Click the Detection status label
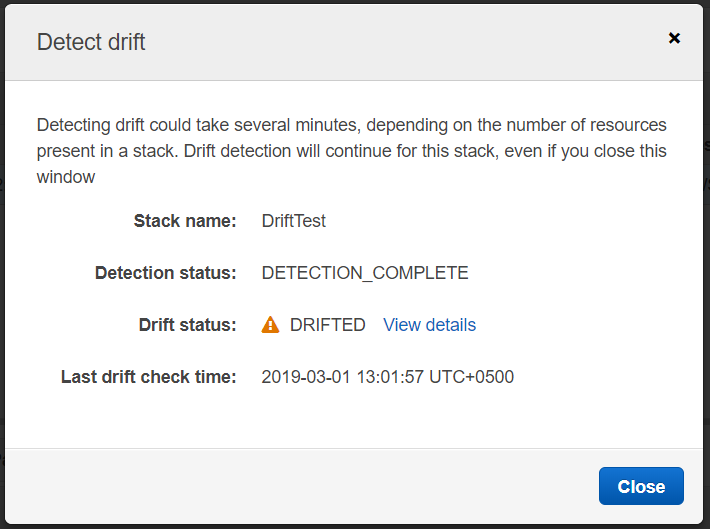710x529 pixels. [x=166, y=273]
